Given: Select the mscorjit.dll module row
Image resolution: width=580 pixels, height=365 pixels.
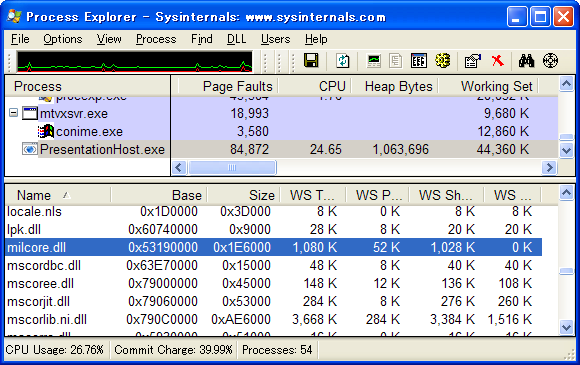Looking at the screenshot, I should click(273, 301).
